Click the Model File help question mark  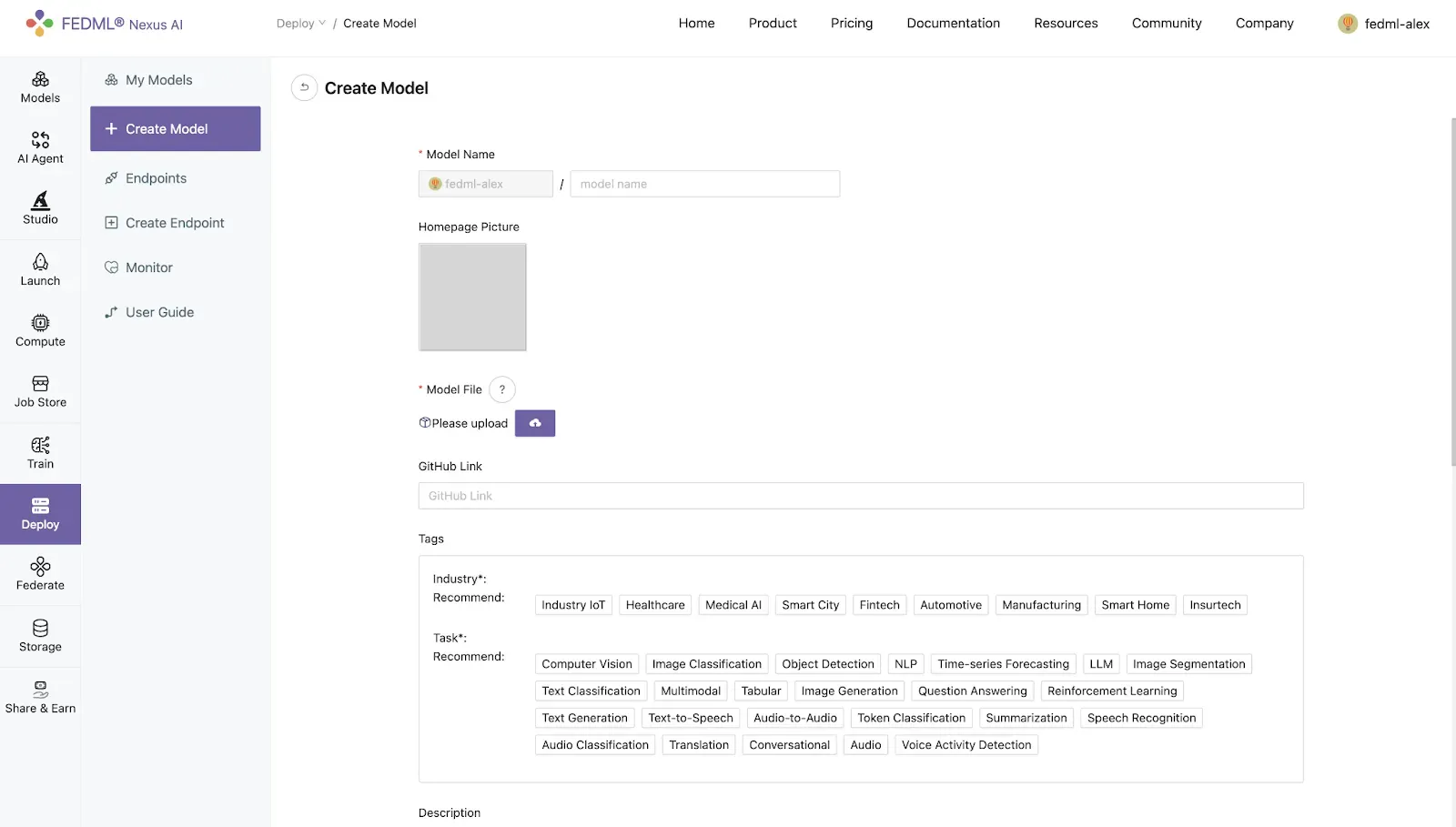click(x=501, y=389)
